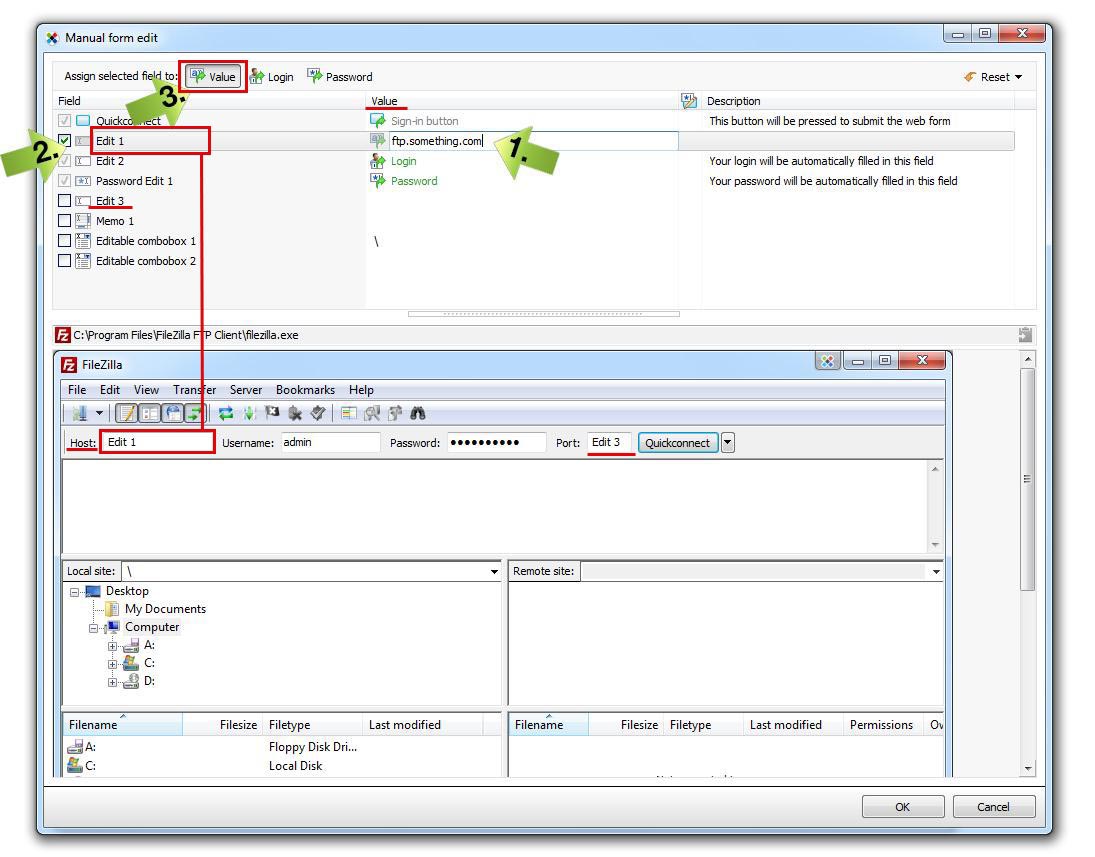Image resolution: width=1095 pixels, height=857 pixels.
Task: Toggle the Edit 2 field checkbox
Action: coord(64,161)
